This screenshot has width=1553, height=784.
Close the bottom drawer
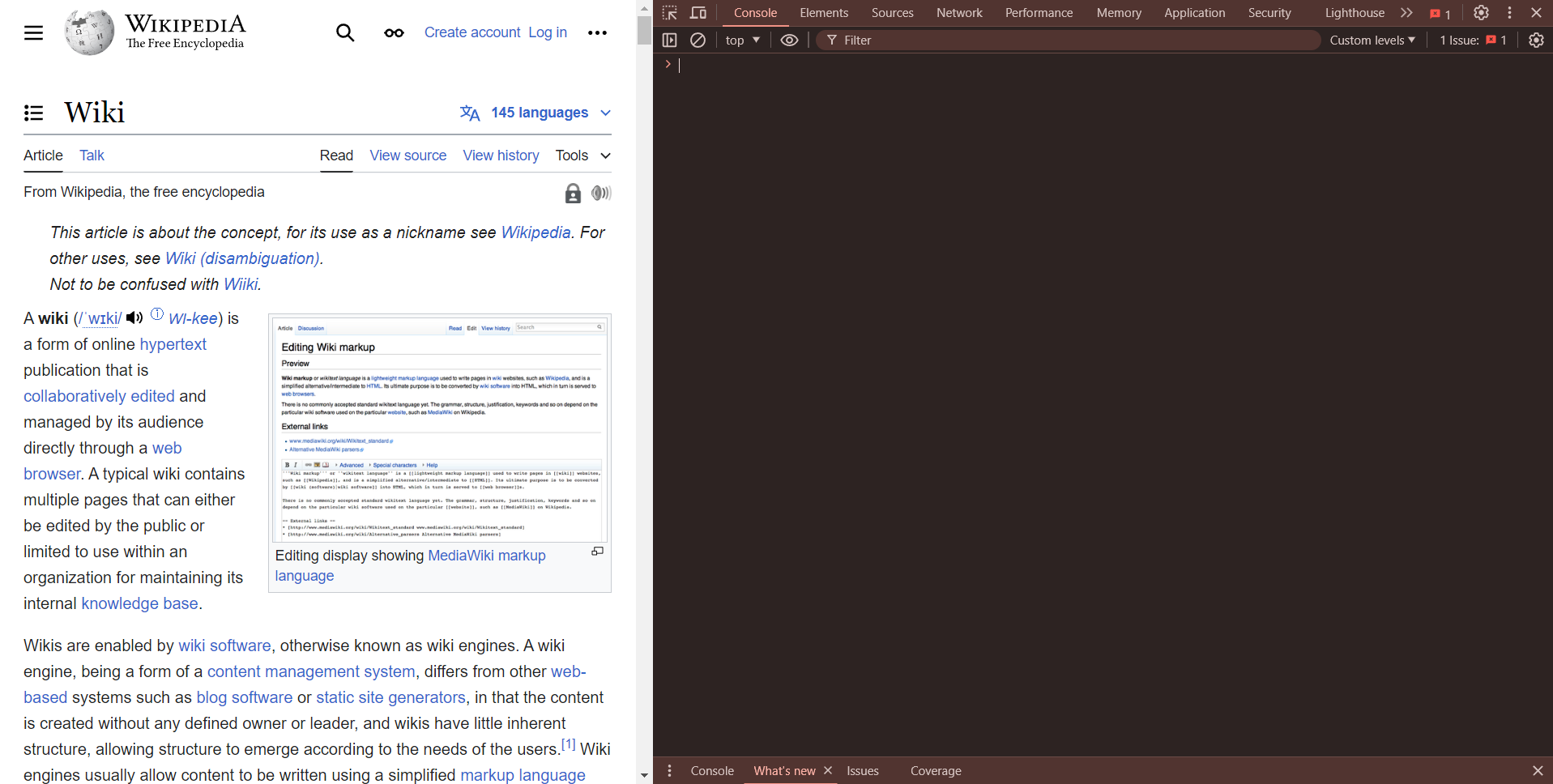[x=1538, y=771]
